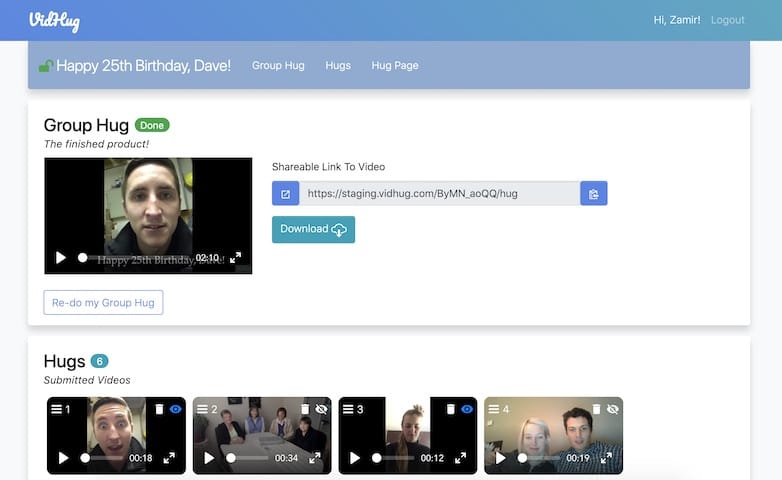Click reorder handle on hug video 3
This screenshot has width=782, height=480.
(x=348, y=409)
